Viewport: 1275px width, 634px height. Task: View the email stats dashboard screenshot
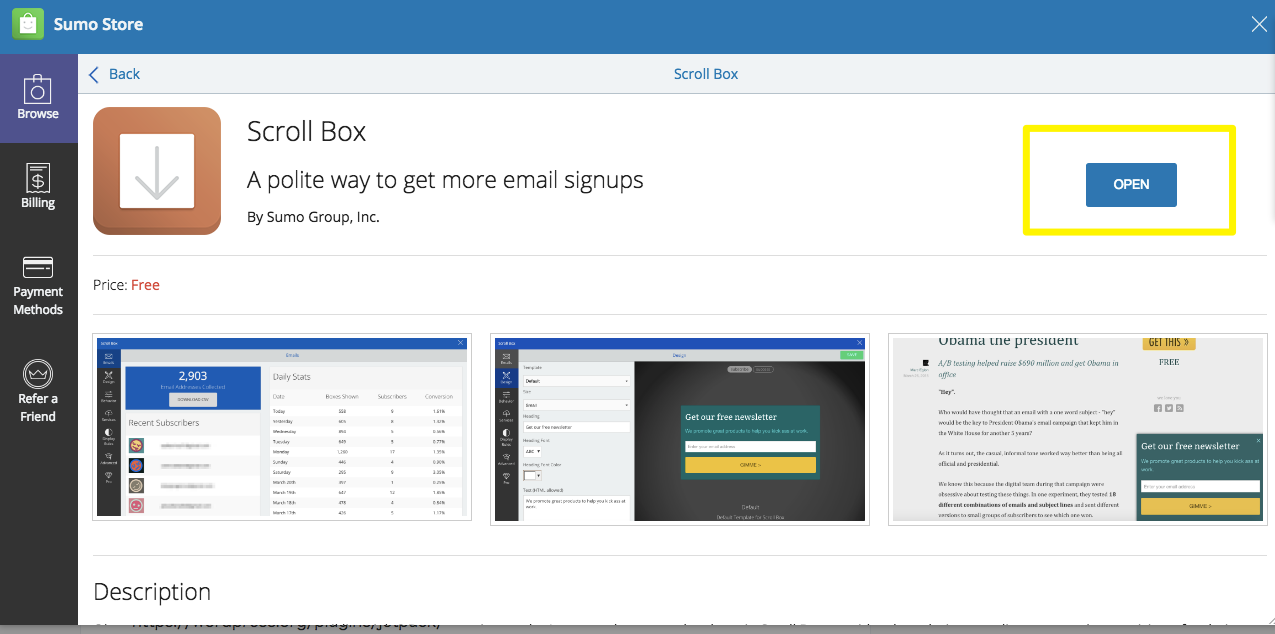(x=282, y=428)
